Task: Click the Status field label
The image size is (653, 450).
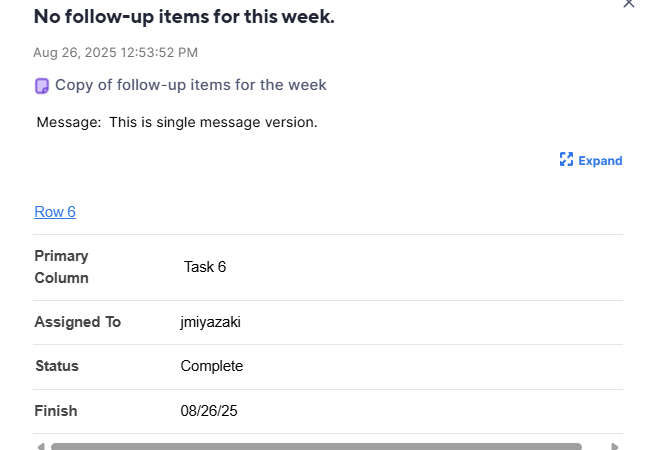Action: tap(57, 366)
